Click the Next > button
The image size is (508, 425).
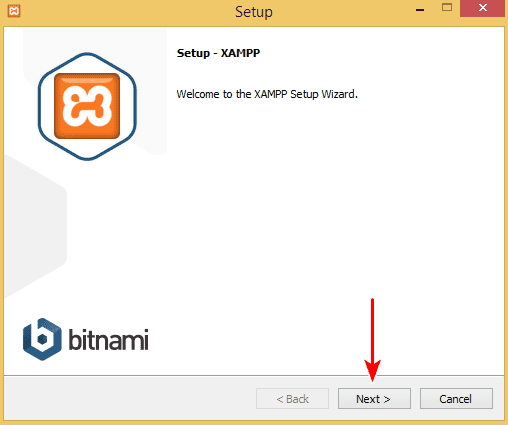[374, 398]
